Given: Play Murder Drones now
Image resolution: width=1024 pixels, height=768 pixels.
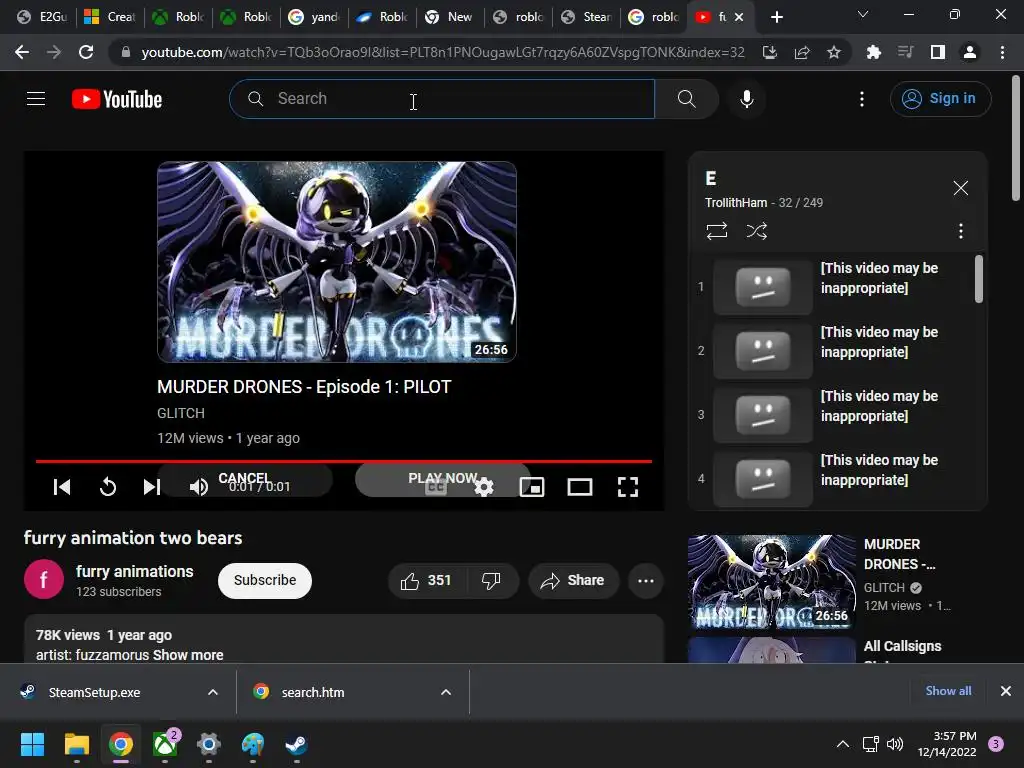Looking at the screenshot, I should click(x=443, y=479).
